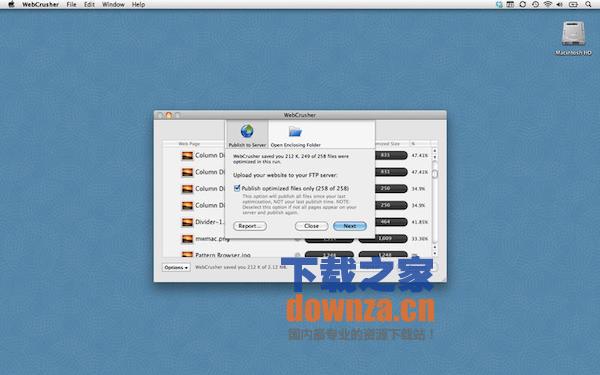
Task: Click the scroll up arrow of file list
Action: tap(435, 151)
